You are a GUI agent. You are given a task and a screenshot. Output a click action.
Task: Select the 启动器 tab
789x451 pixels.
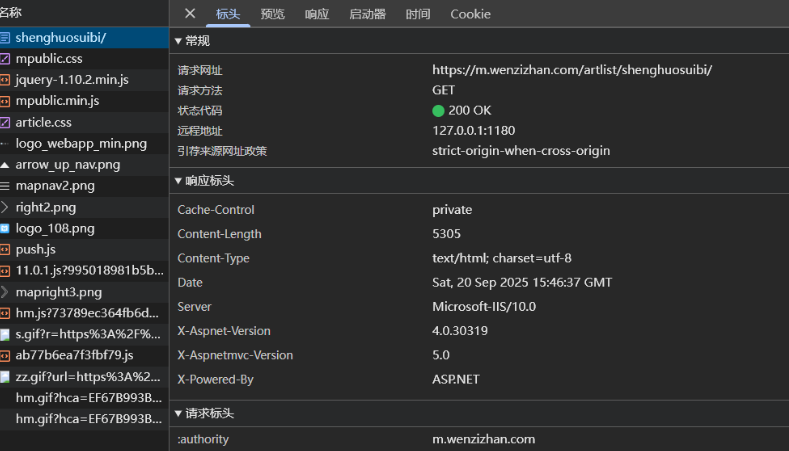click(367, 14)
